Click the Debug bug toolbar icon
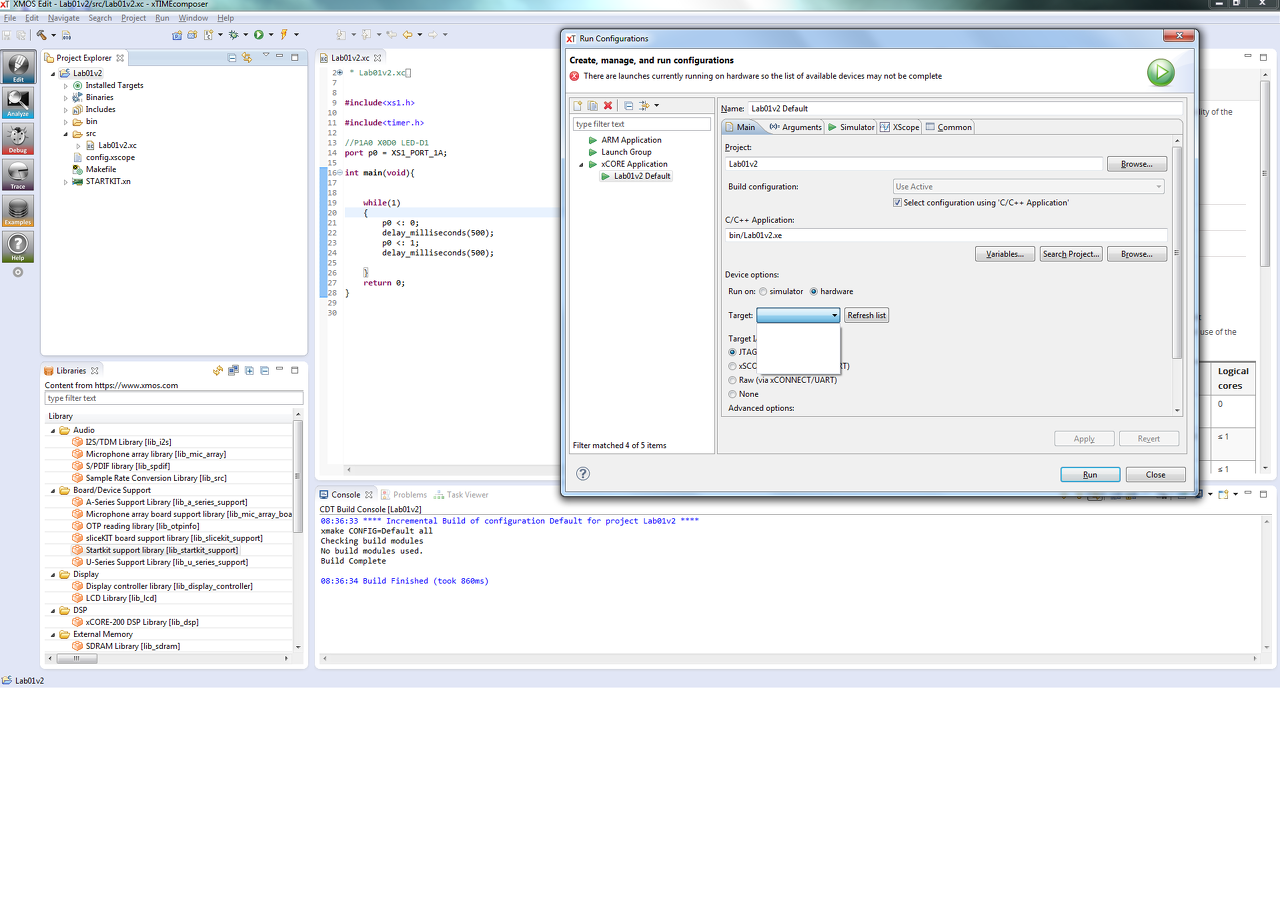Viewport: 1280px width, 903px height. tap(233, 35)
